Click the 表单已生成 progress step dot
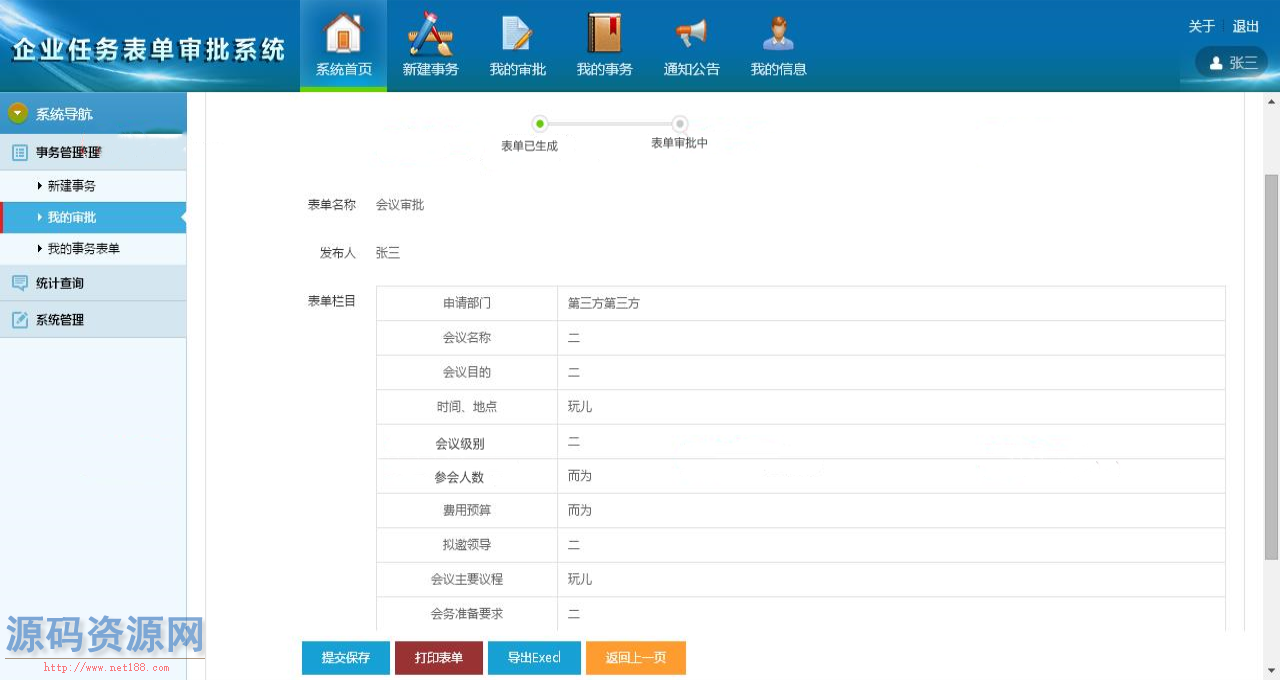This screenshot has width=1280, height=680. pos(540,124)
